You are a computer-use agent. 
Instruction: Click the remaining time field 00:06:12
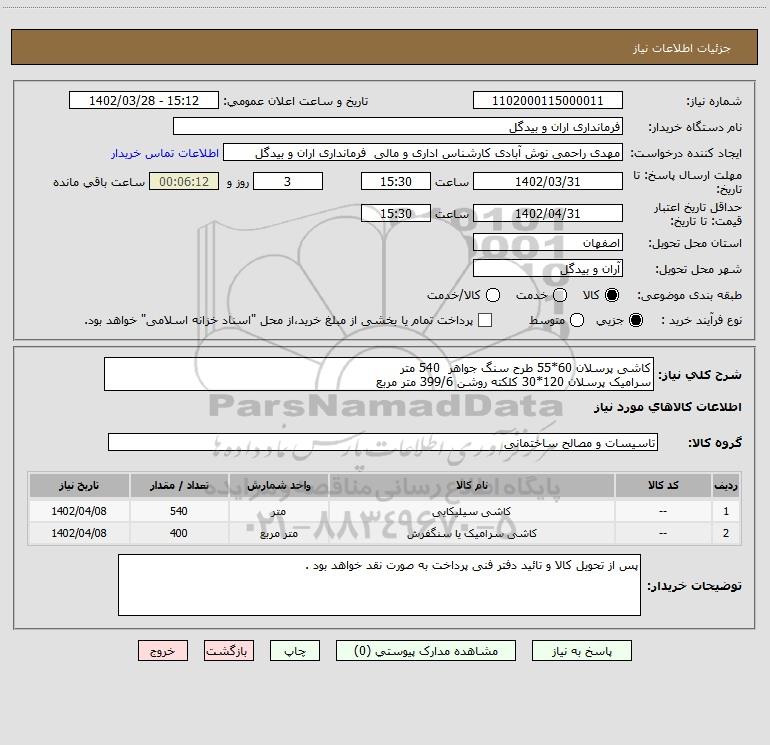[x=184, y=181]
